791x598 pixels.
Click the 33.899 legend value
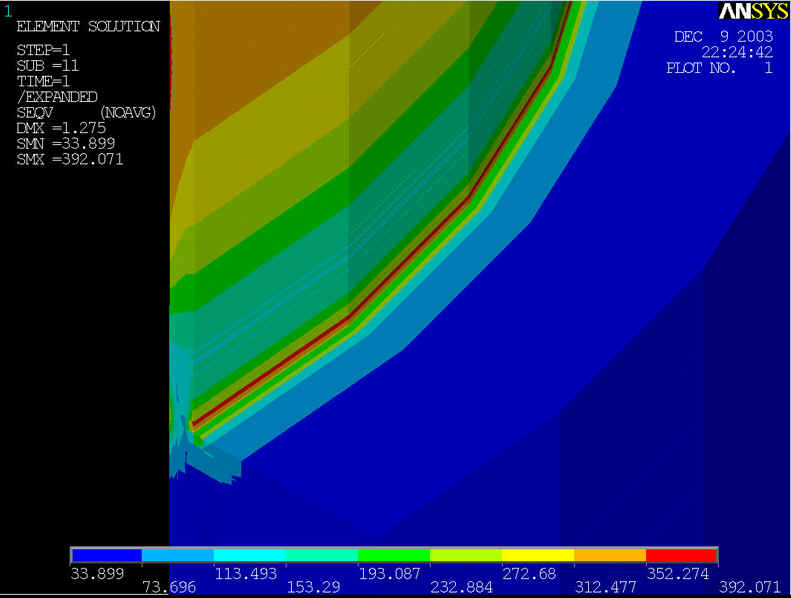(97, 574)
